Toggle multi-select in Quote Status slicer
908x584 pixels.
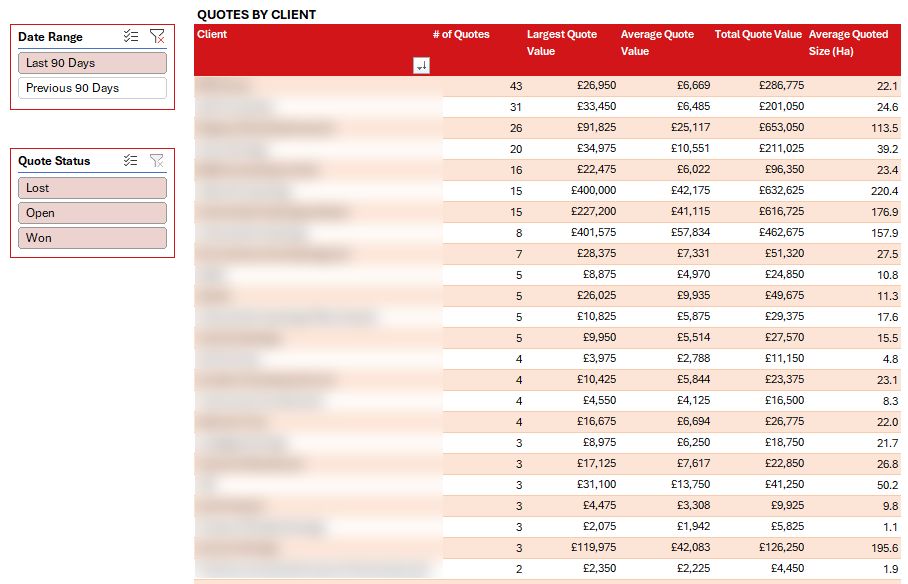coord(131,160)
